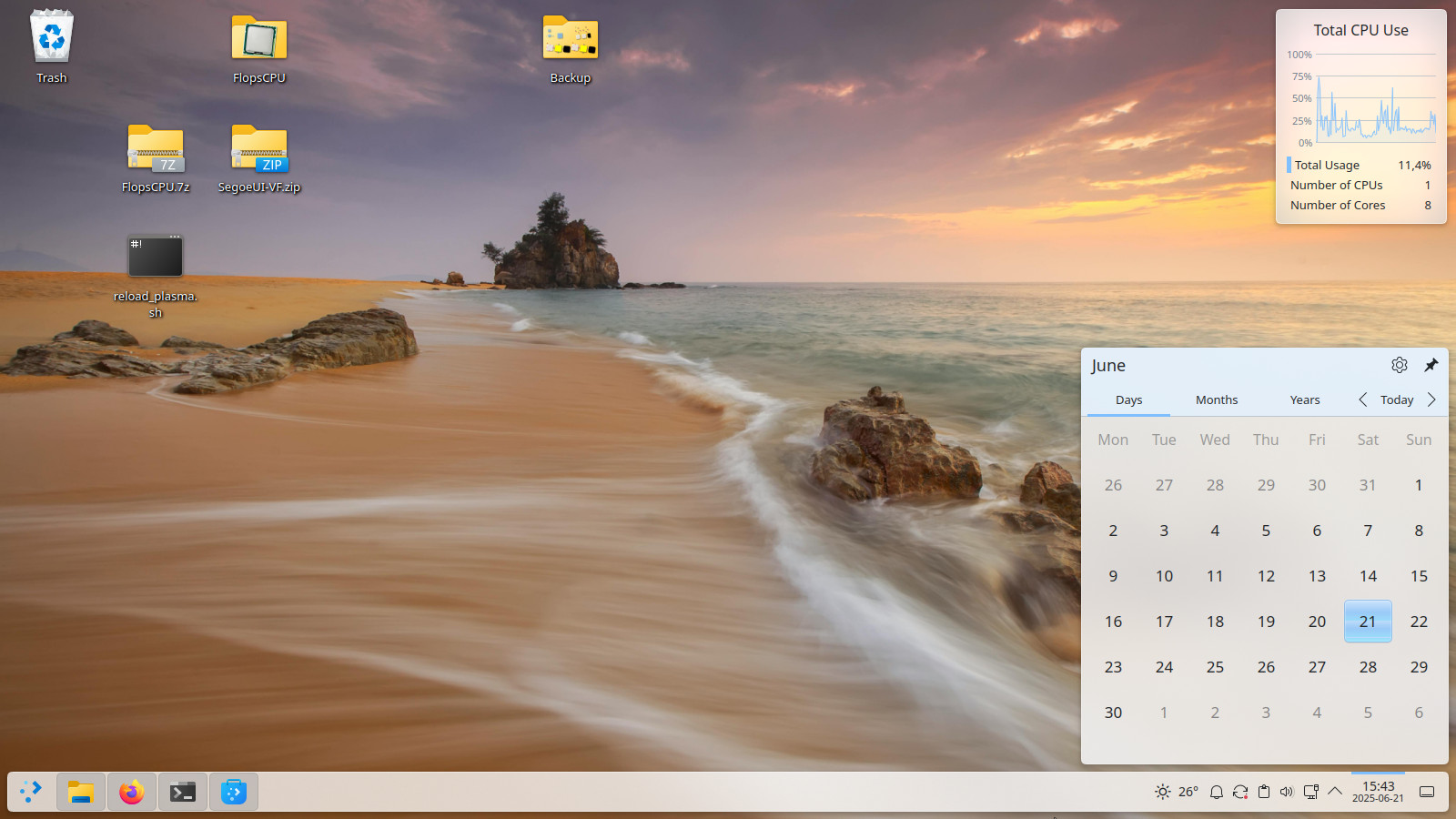
Task: Open calendar settings gear icon
Action: point(1400,365)
